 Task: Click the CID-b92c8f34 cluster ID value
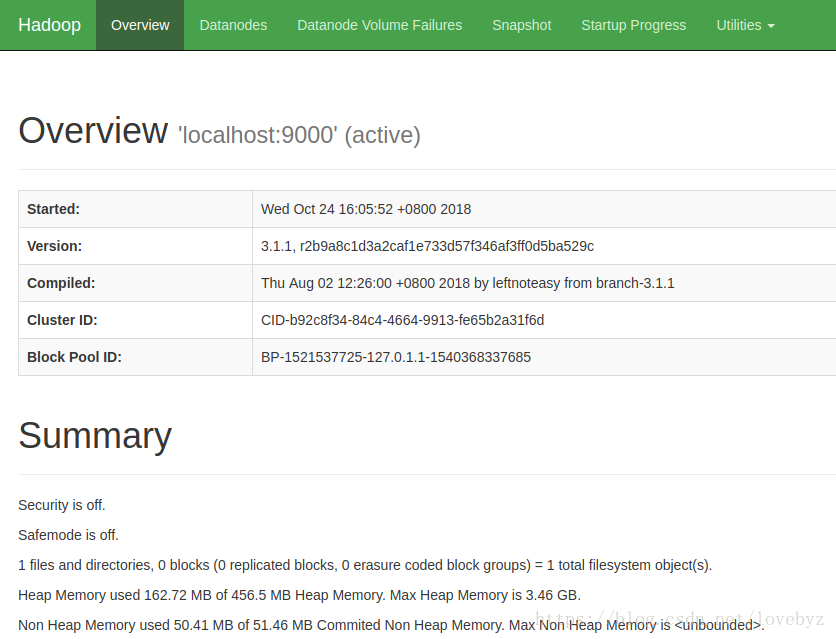click(403, 320)
